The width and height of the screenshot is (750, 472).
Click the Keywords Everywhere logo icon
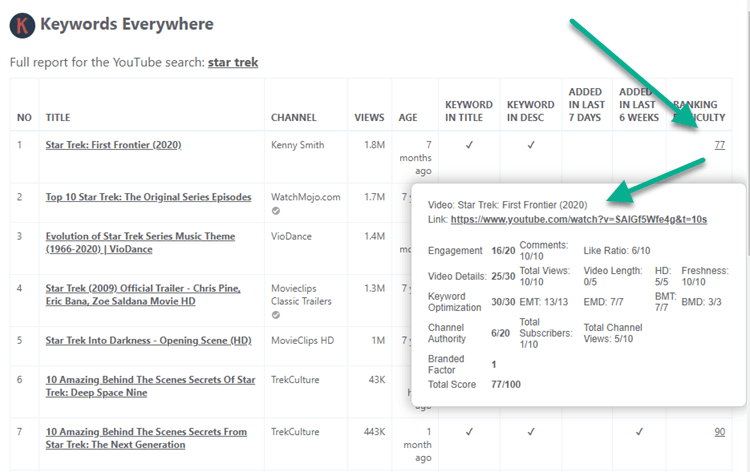tap(22, 25)
